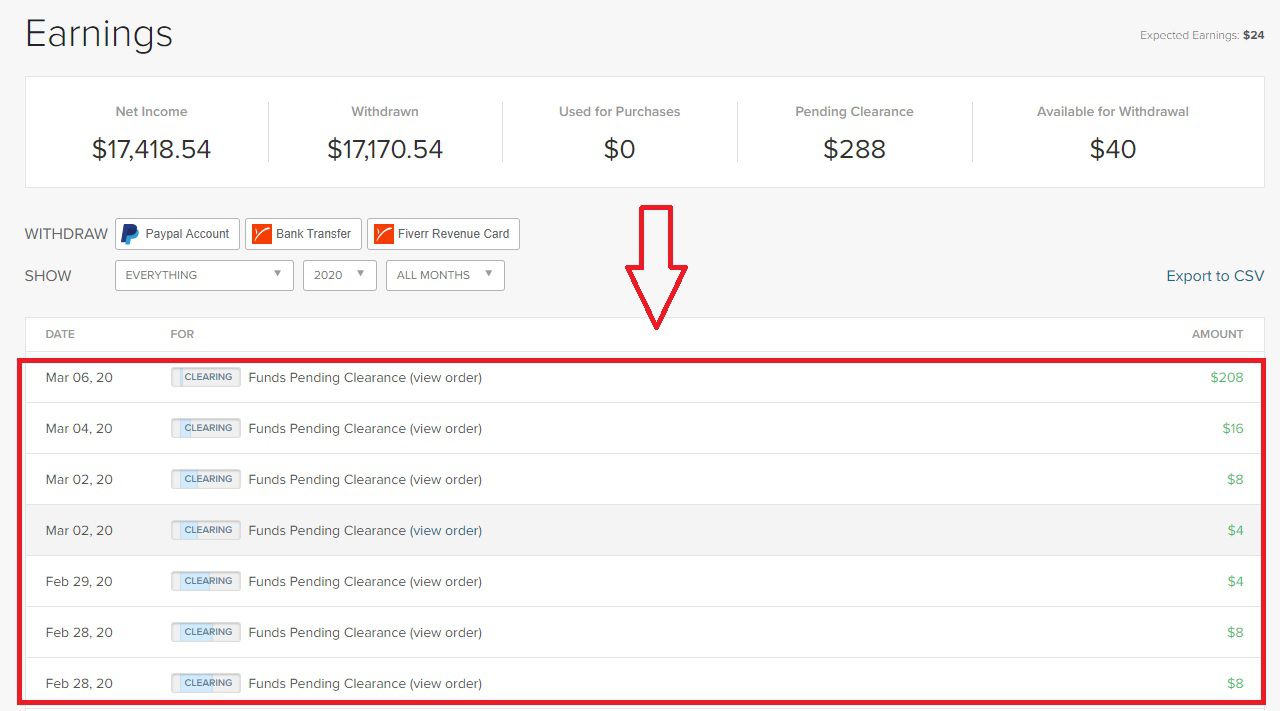1280x711 pixels.
Task: Click the CLEARING badge for $208 row
Action: [x=206, y=377]
